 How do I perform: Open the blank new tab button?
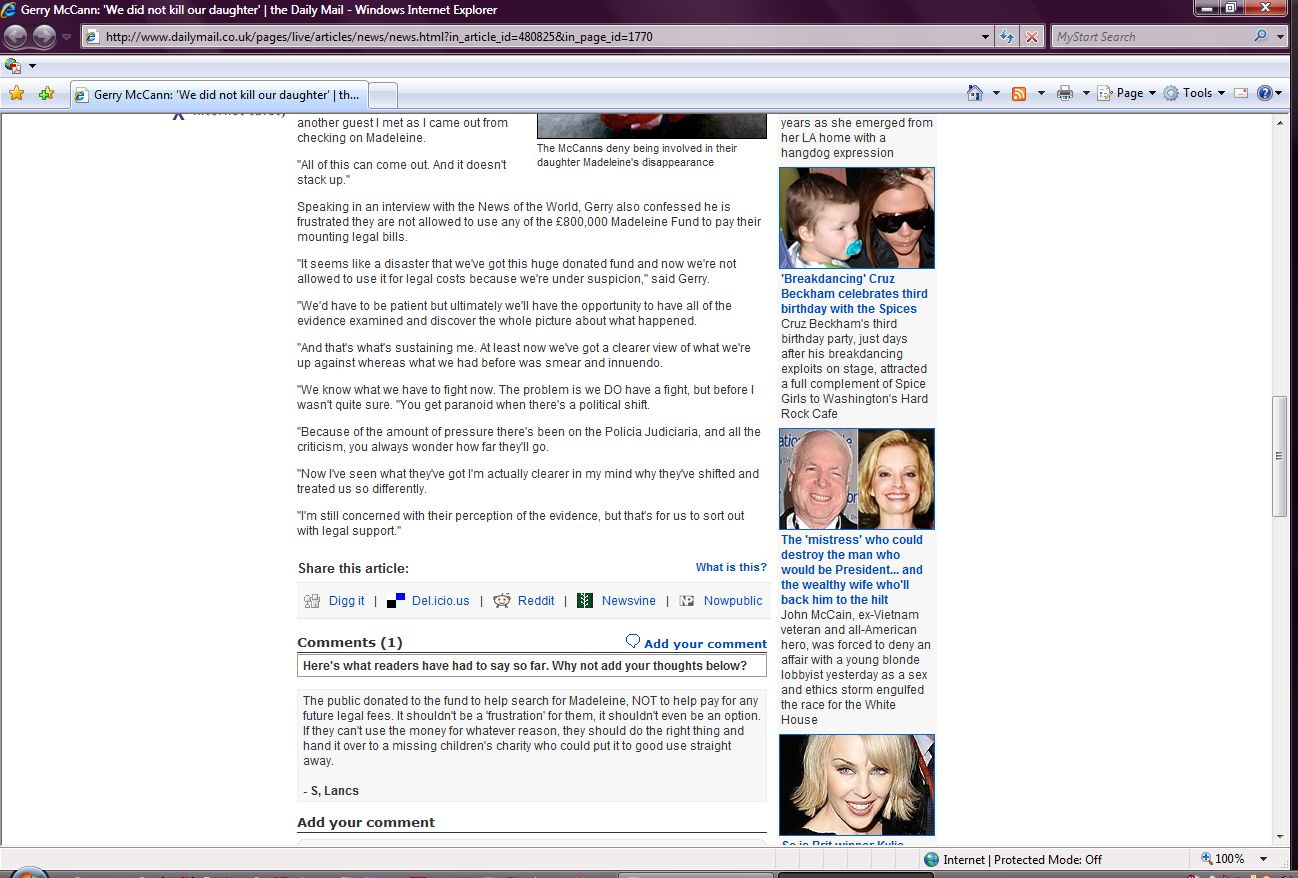[x=383, y=95]
